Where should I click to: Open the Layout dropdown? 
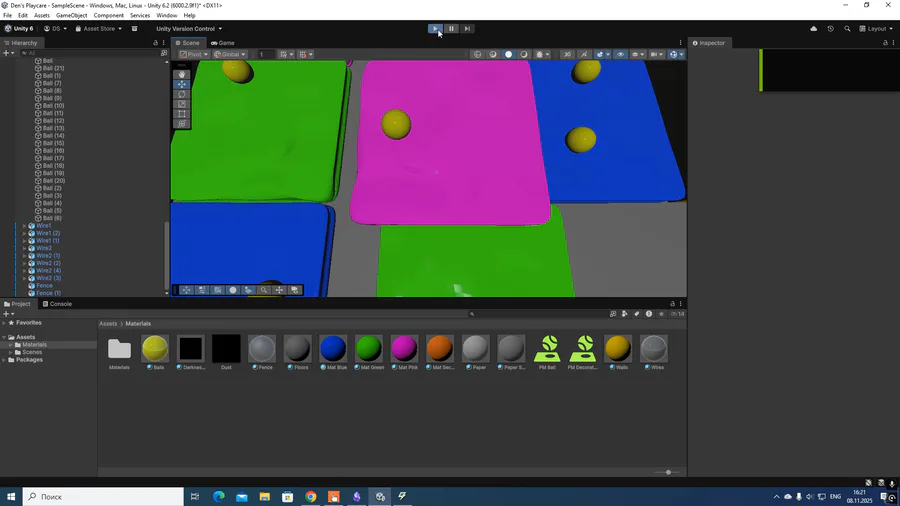876,29
